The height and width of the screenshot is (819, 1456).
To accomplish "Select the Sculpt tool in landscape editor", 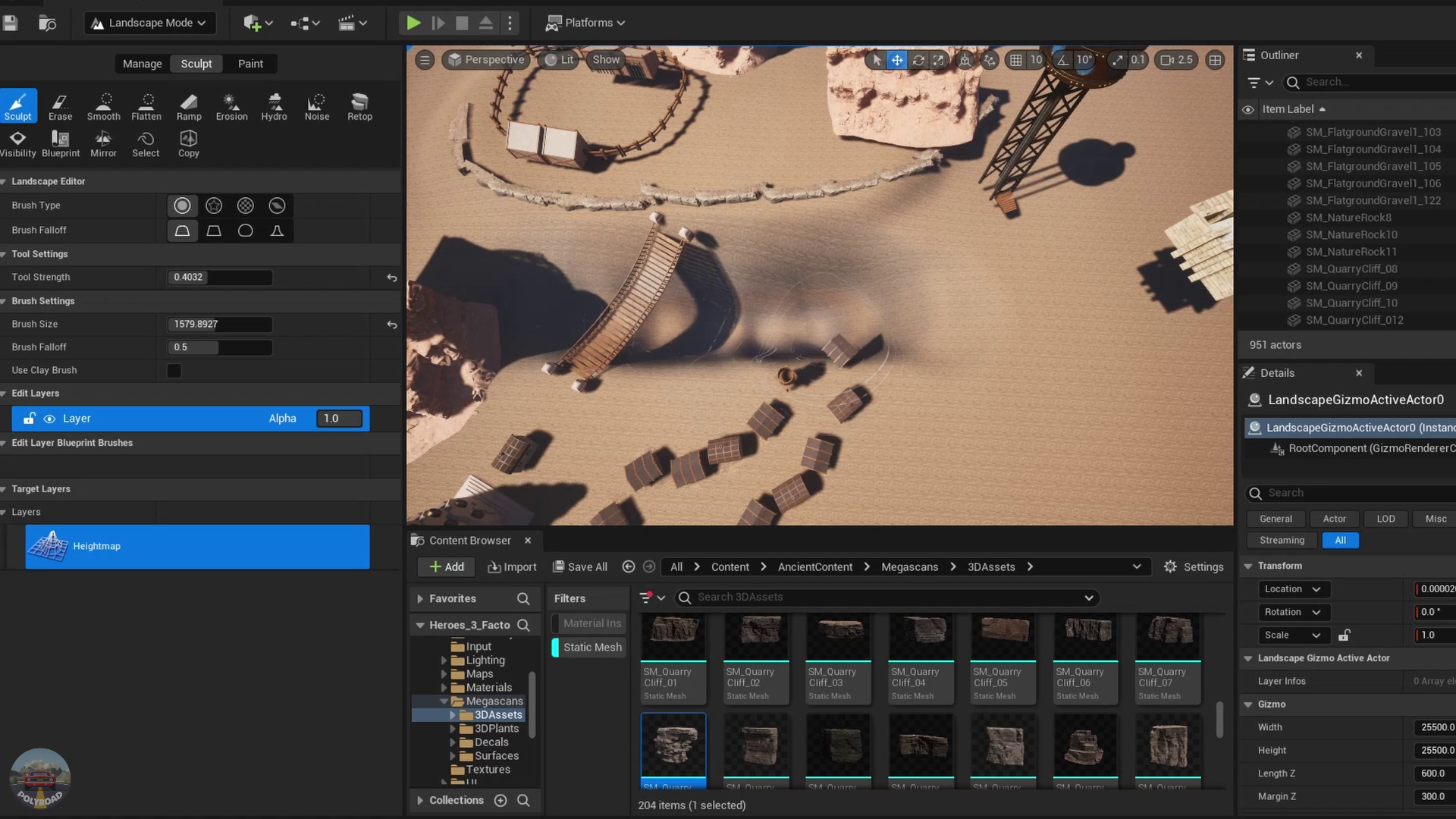I will (x=17, y=103).
